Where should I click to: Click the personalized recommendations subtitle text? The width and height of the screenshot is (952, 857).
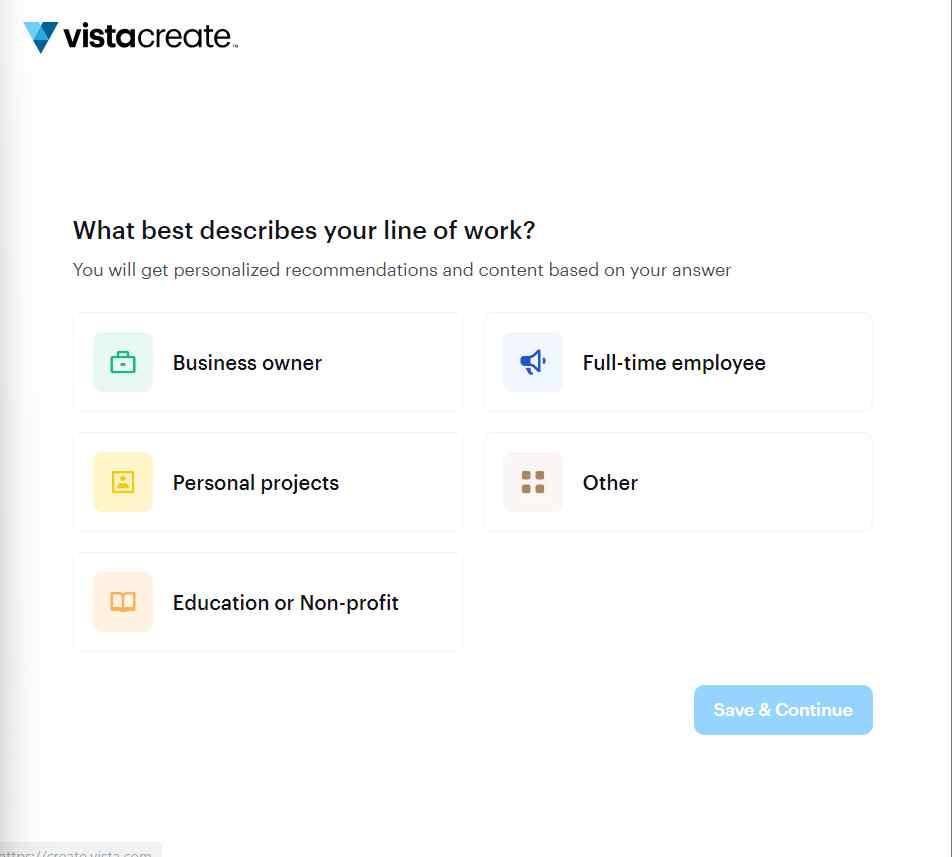click(x=401, y=270)
